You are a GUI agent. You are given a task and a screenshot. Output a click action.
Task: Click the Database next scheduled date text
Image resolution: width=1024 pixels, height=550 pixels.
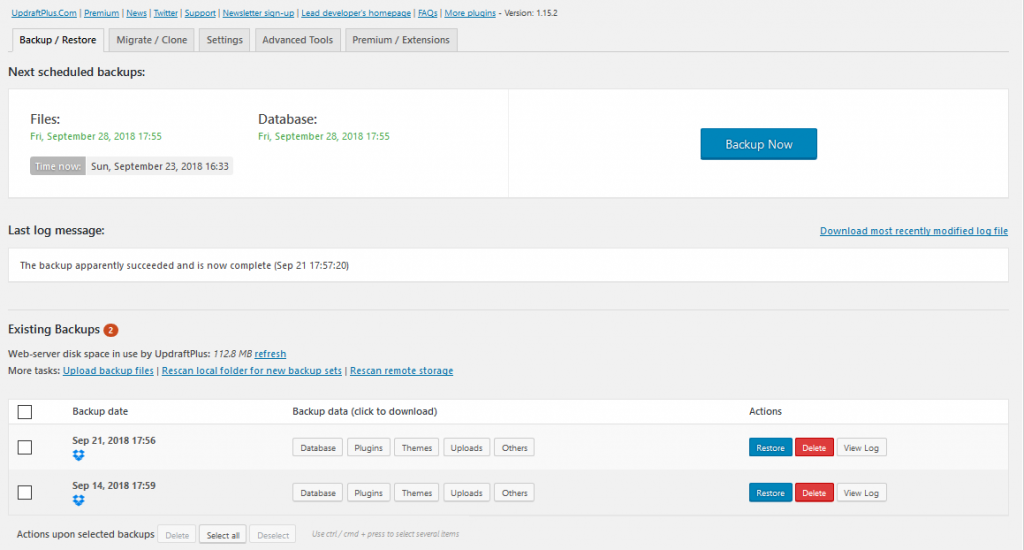tap(324, 137)
